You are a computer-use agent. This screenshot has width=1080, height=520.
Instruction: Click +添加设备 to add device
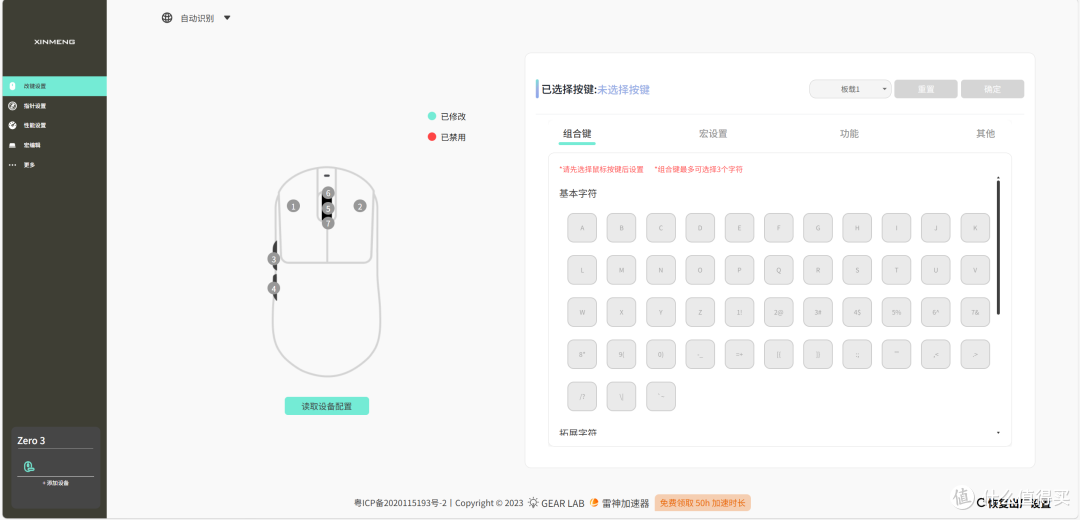(x=55, y=483)
